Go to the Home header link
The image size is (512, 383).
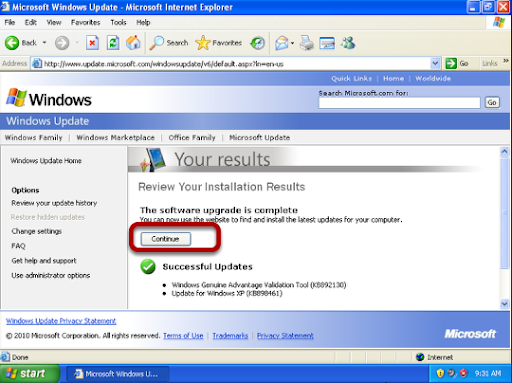pyautogui.click(x=393, y=78)
